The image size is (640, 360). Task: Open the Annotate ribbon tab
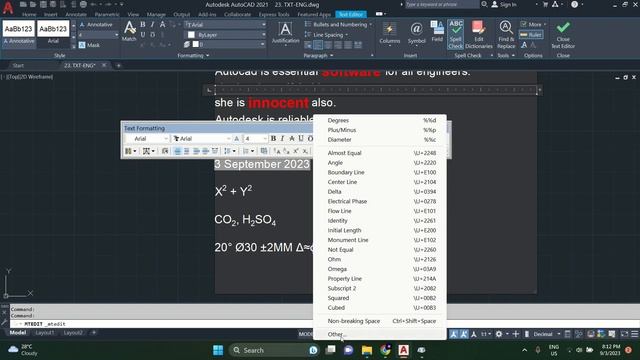click(x=76, y=14)
